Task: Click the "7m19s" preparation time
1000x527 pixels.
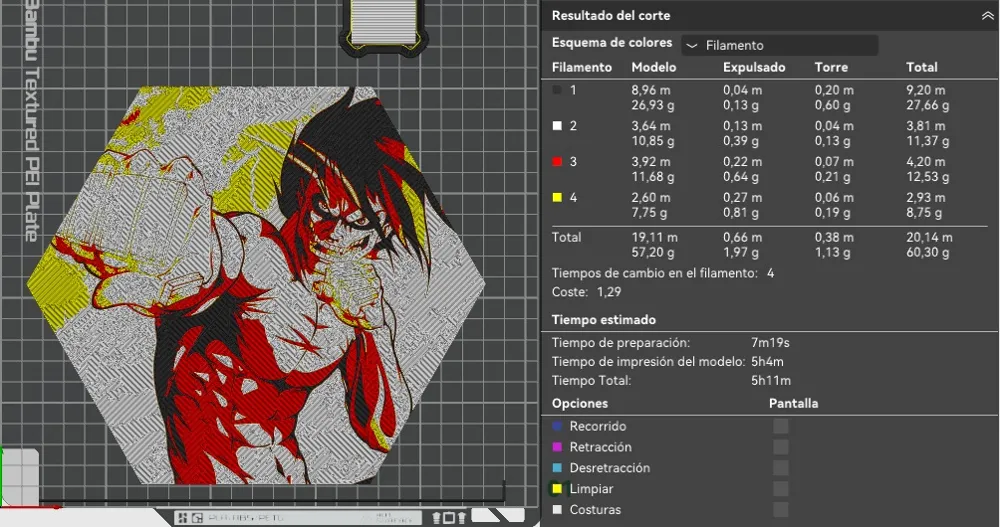Action: (770, 343)
